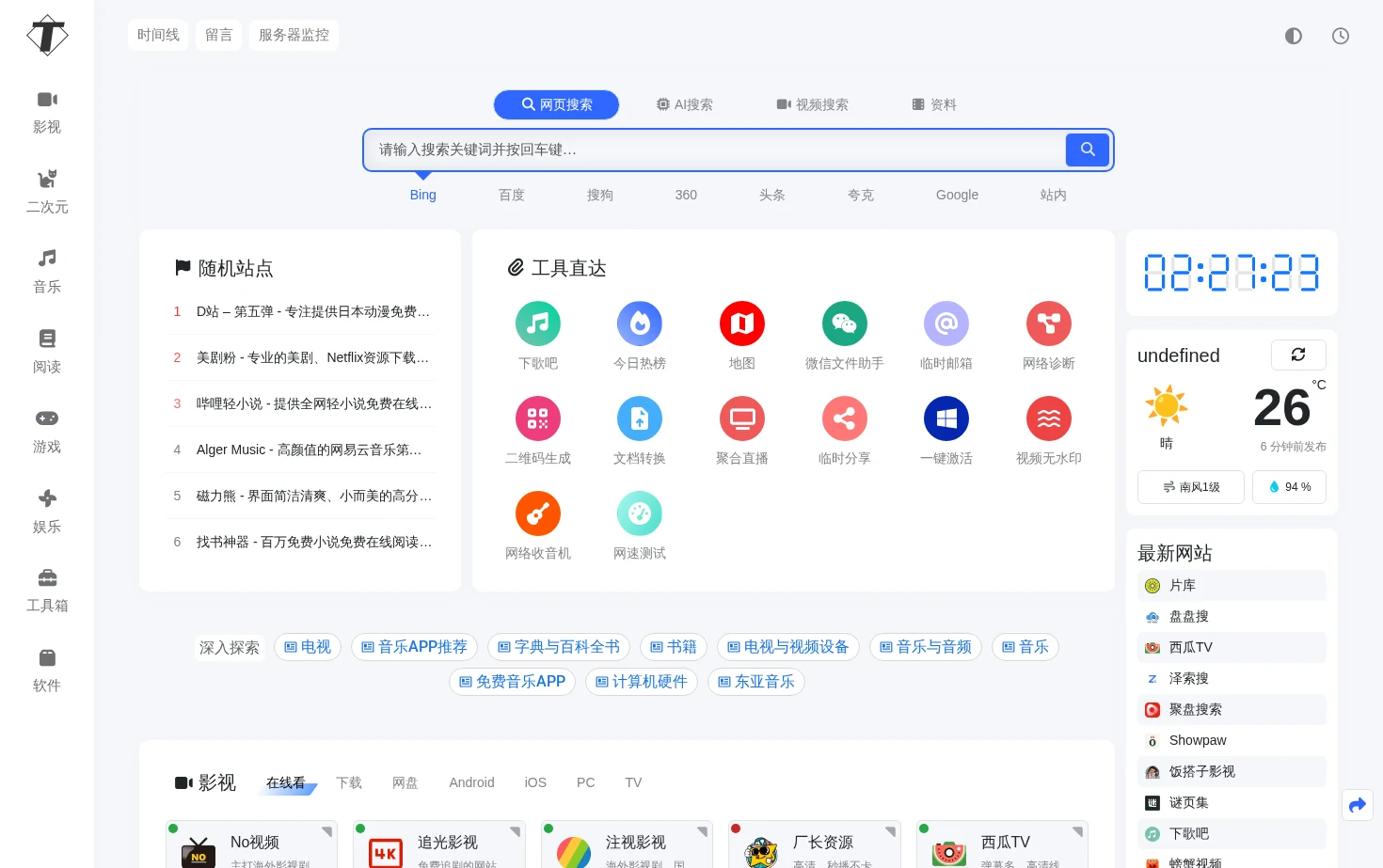Open the 聚合直播 live stream icon
This screenshot has width=1383, height=868.
click(x=742, y=418)
